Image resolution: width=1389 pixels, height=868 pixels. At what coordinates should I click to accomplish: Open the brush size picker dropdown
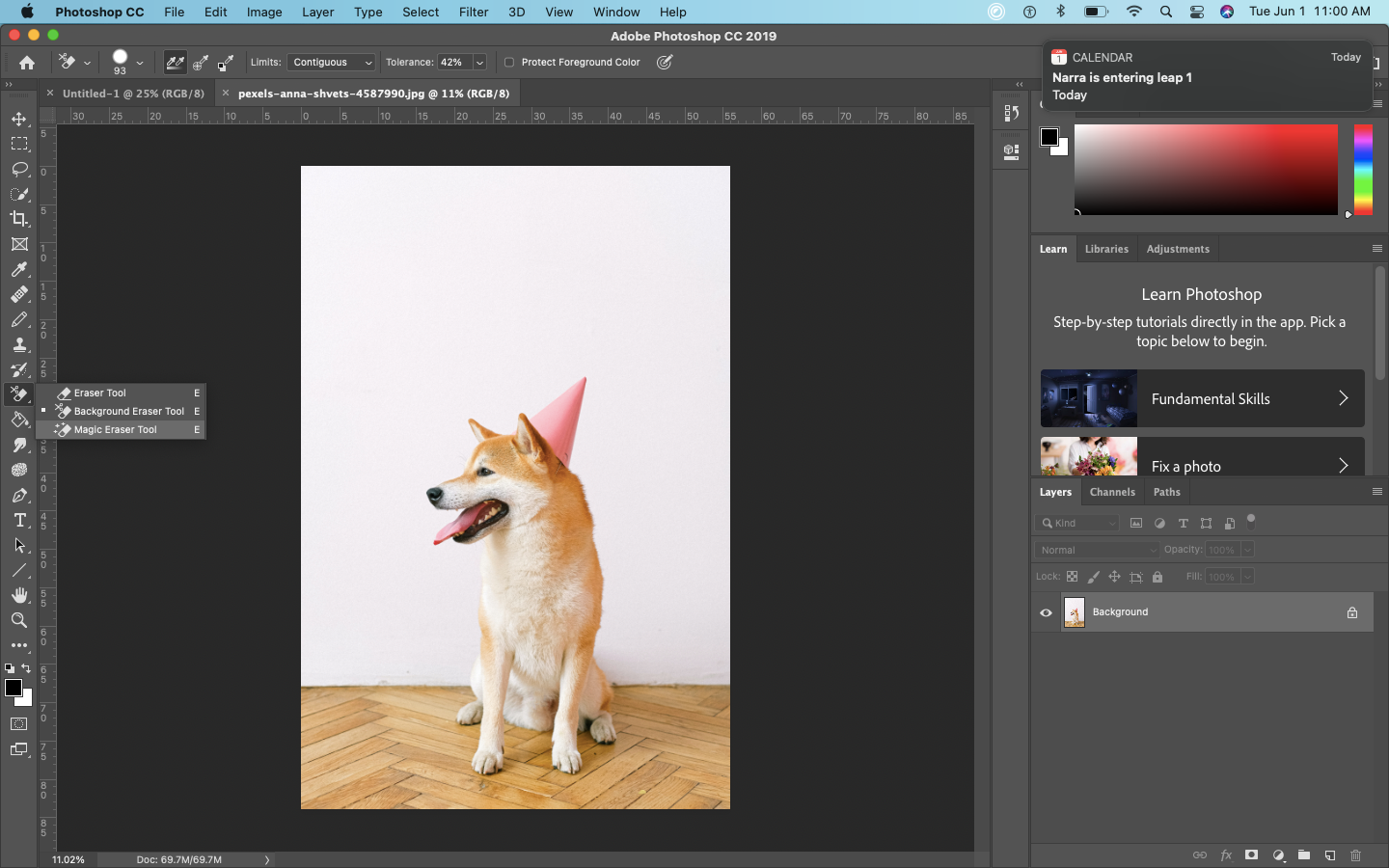tap(140, 62)
